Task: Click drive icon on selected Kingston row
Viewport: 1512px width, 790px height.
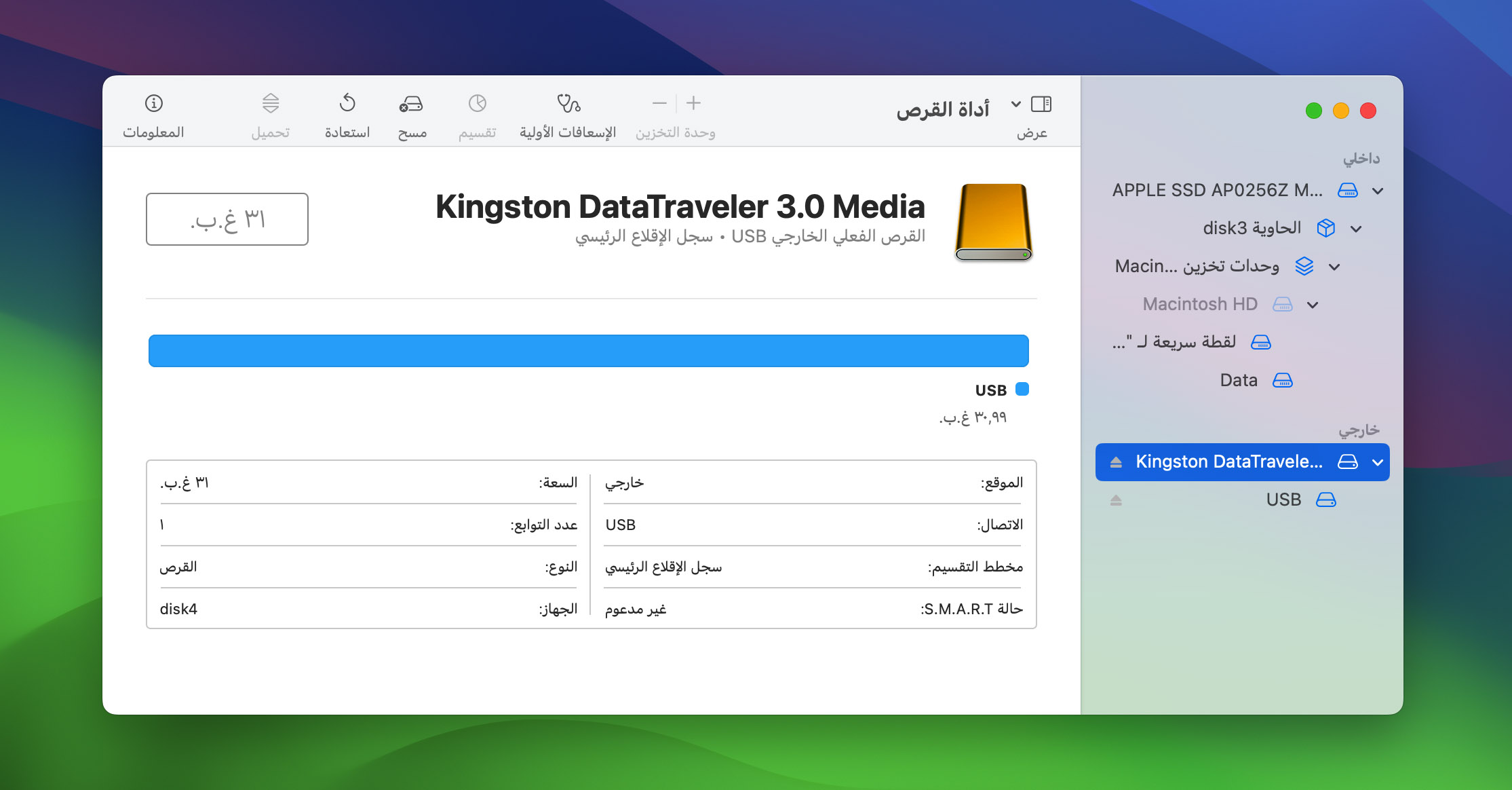Action: click(1347, 462)
